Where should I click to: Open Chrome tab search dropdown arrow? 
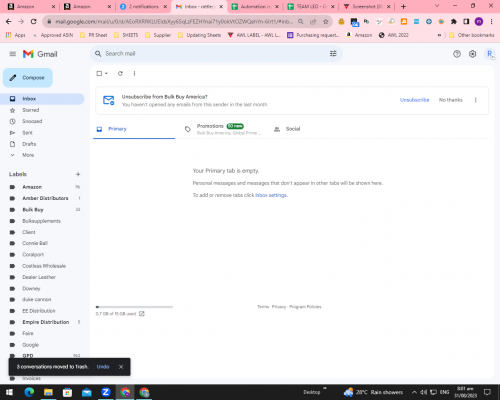437,6
